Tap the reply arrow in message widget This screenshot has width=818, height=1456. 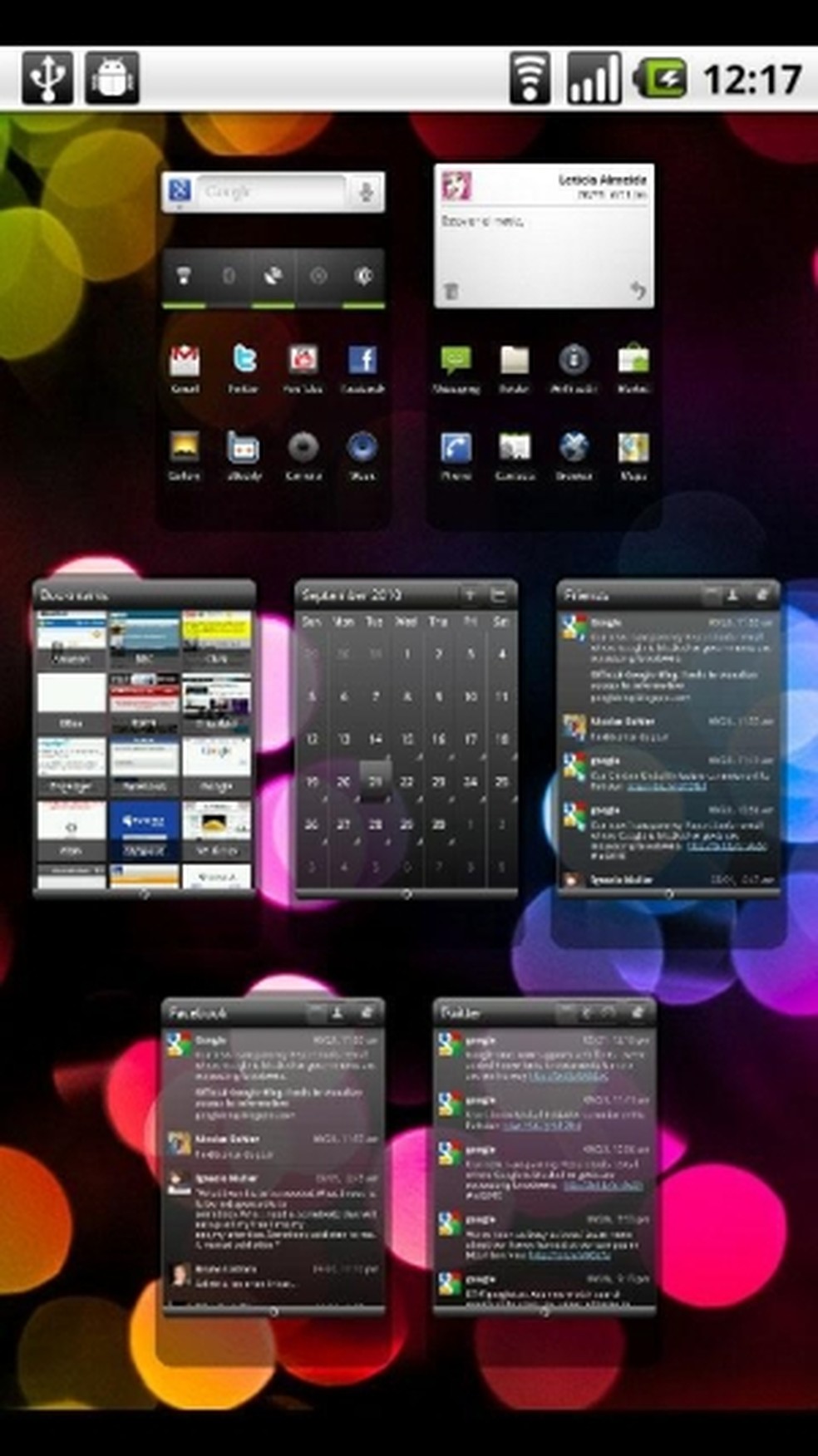pos(637,291)
